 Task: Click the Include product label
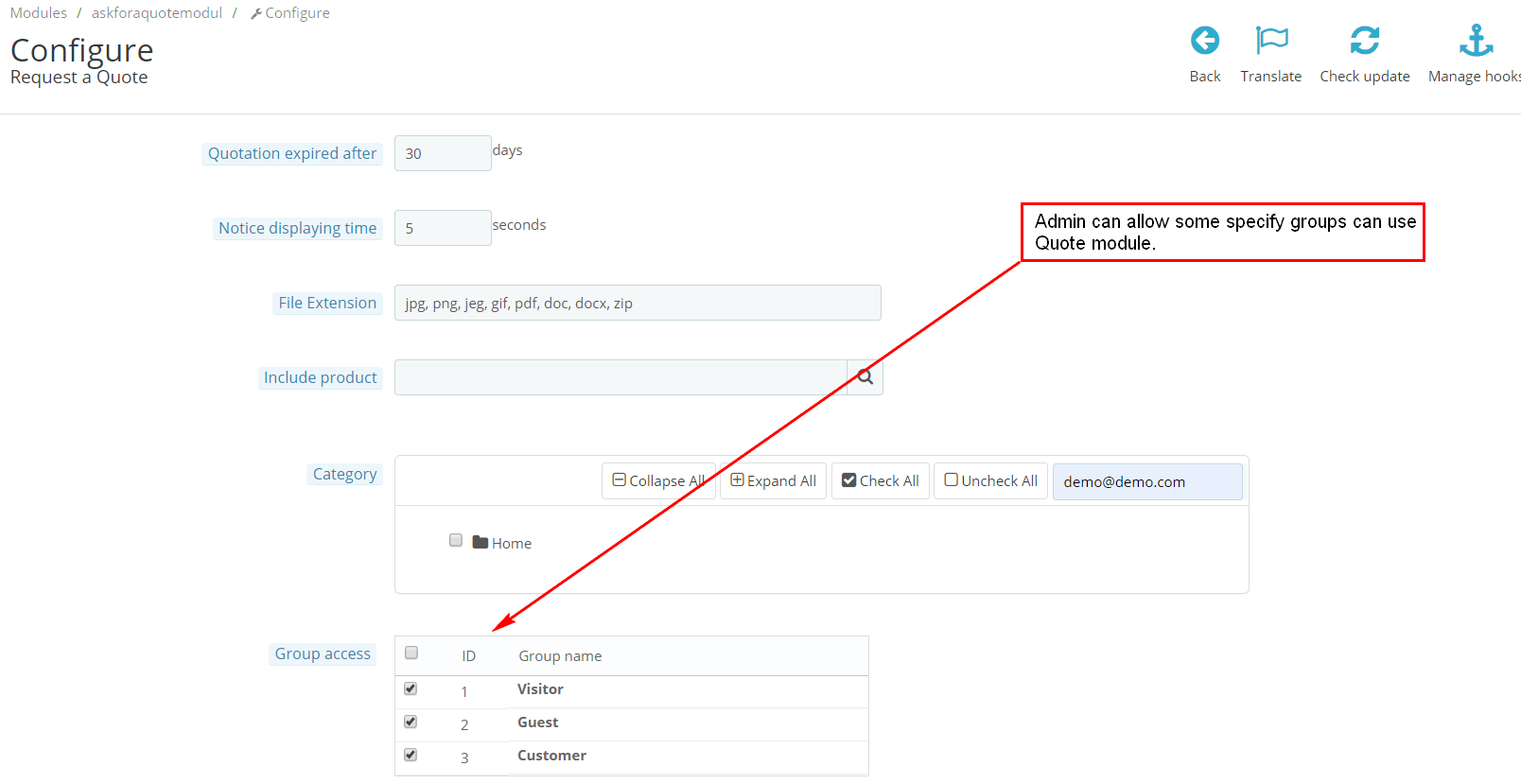pyautogui.click(x=321, y=377)
